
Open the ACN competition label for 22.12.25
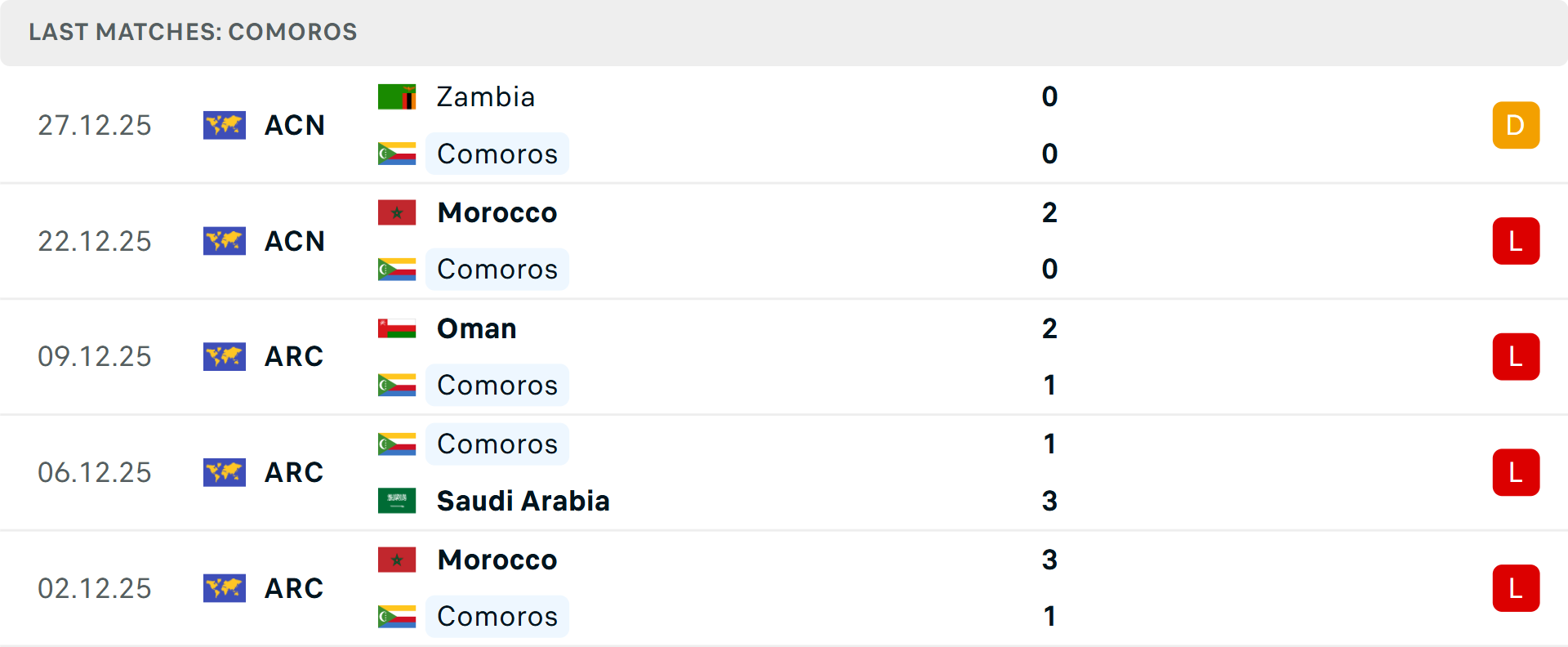coord(295,241)
